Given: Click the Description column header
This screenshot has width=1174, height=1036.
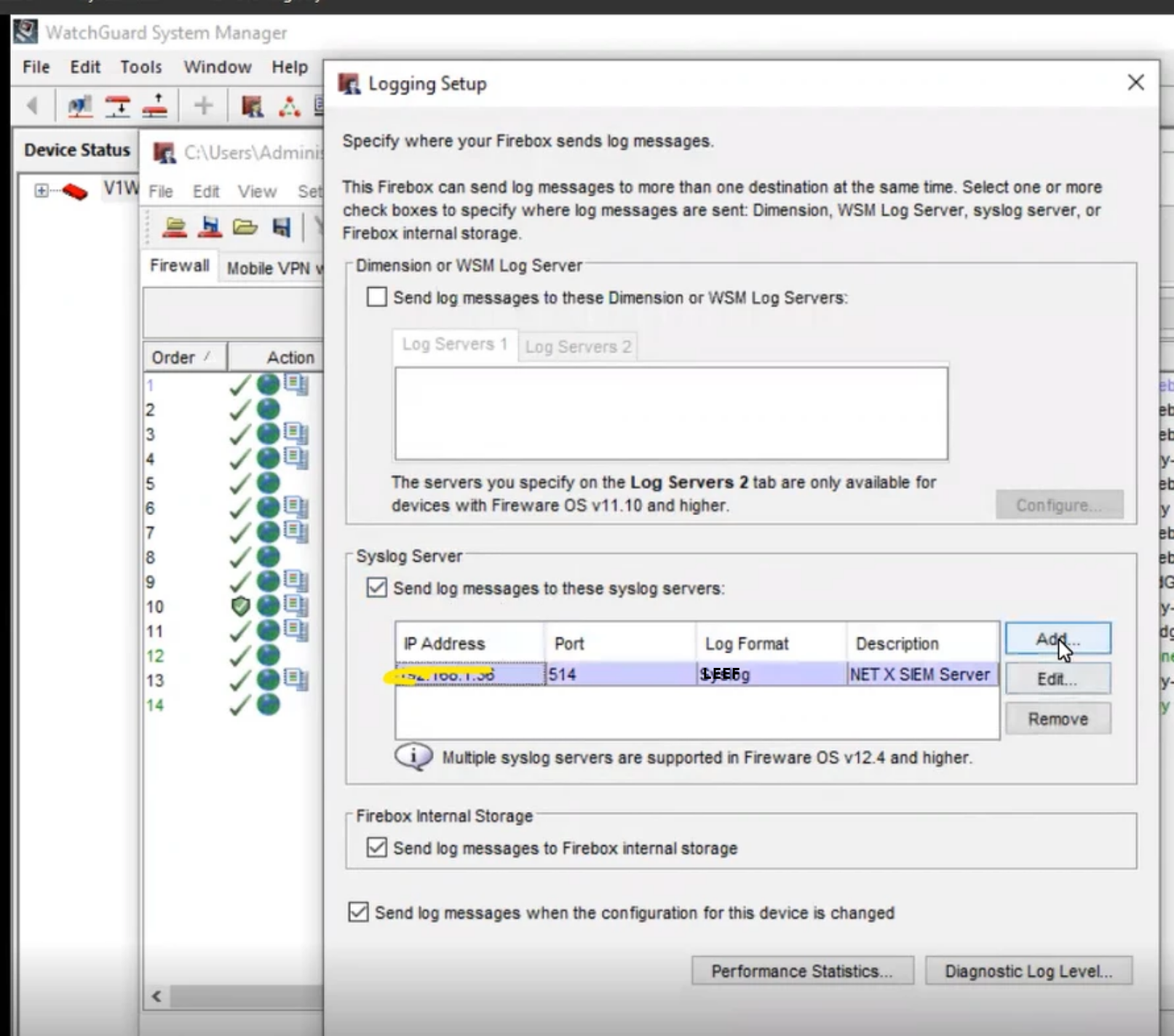Looking at the screenshot, I should click(922, 643).
